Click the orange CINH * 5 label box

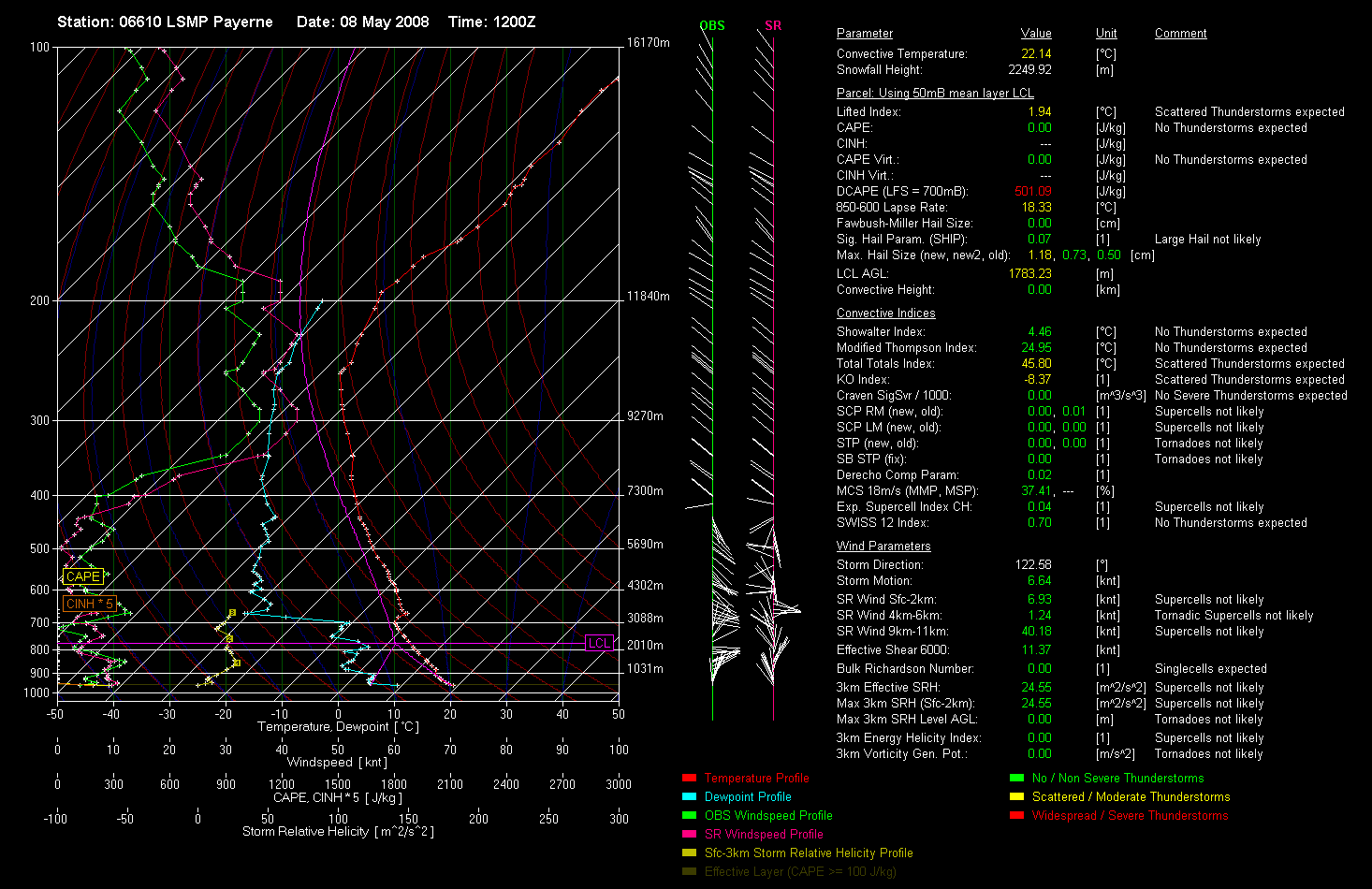(89, 604)
